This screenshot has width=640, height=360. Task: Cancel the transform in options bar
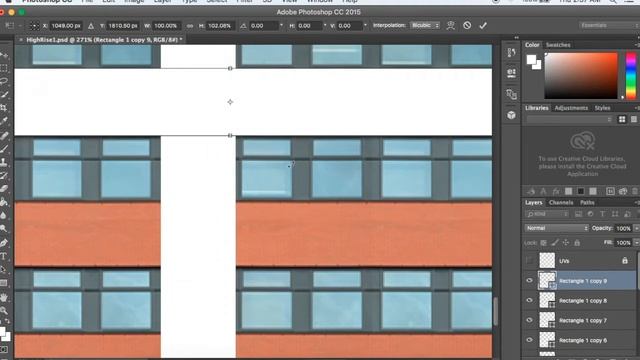point(467,26)
